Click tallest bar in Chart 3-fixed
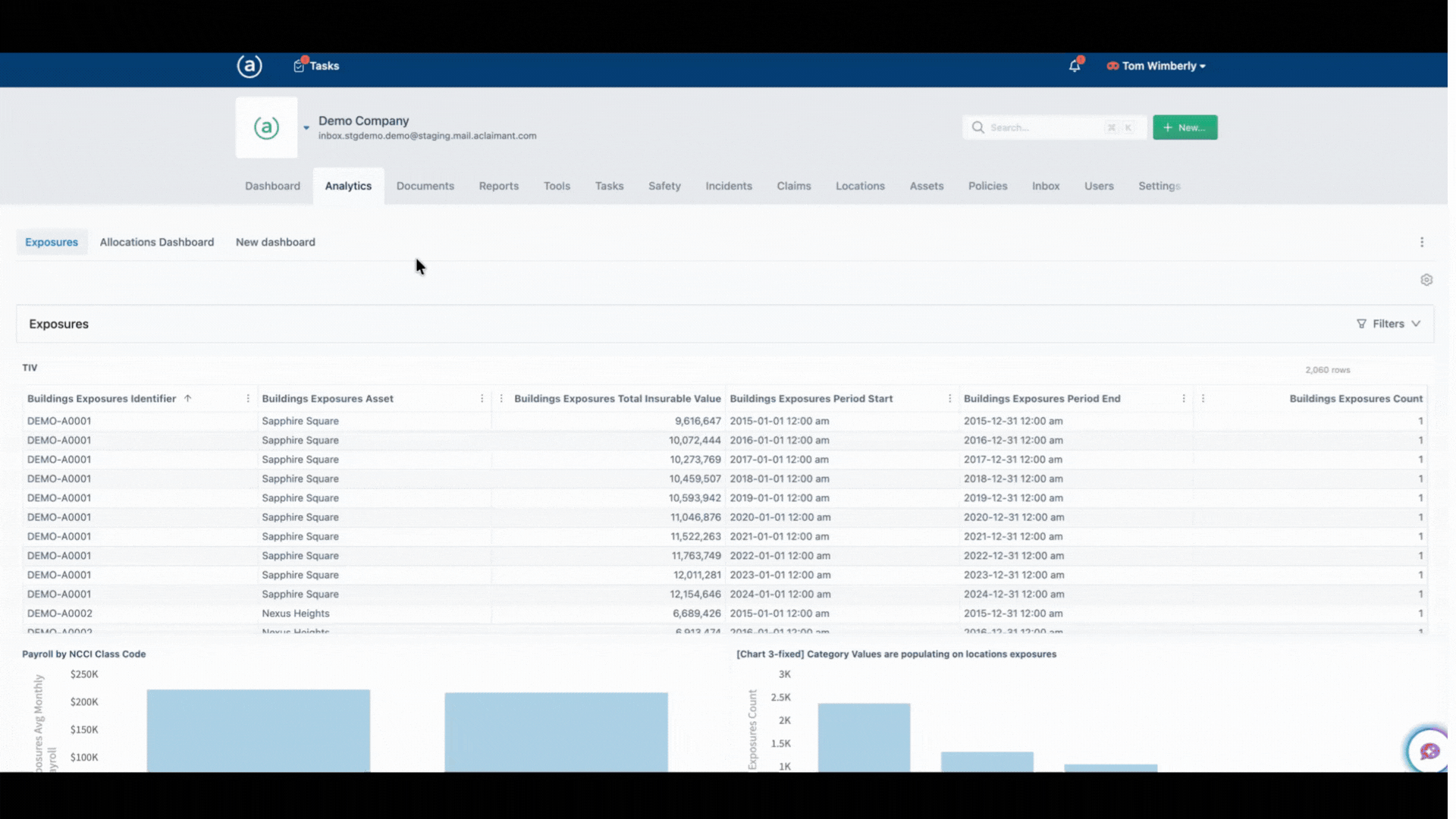This screenshot has width=1456, height=819. click(864, 738)
